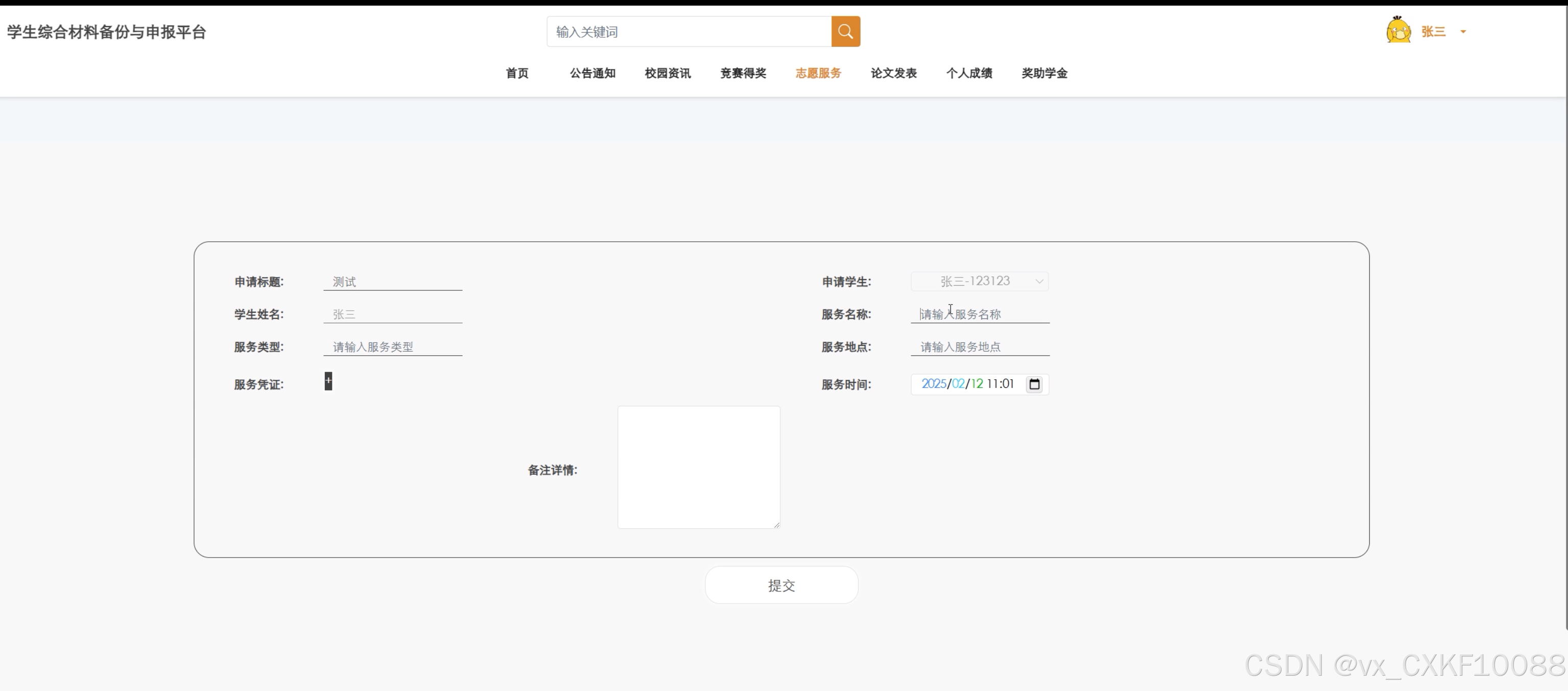1568x691 pixels.
Task: Open the calendar picker for 服务时间
Action: pyautogui.click(x=1034, y=384)
